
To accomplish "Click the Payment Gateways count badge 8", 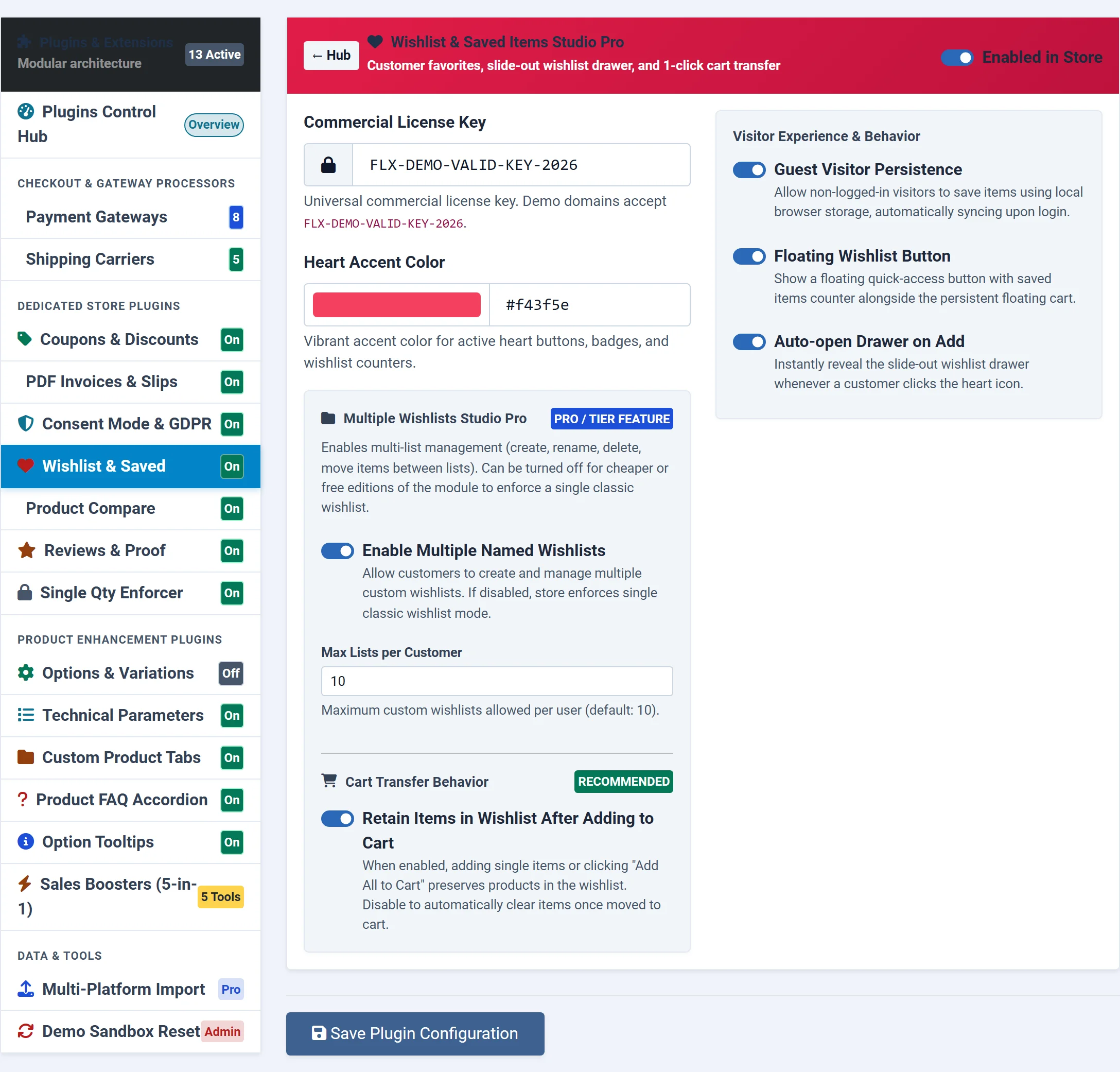I will [x=236, y=217].
